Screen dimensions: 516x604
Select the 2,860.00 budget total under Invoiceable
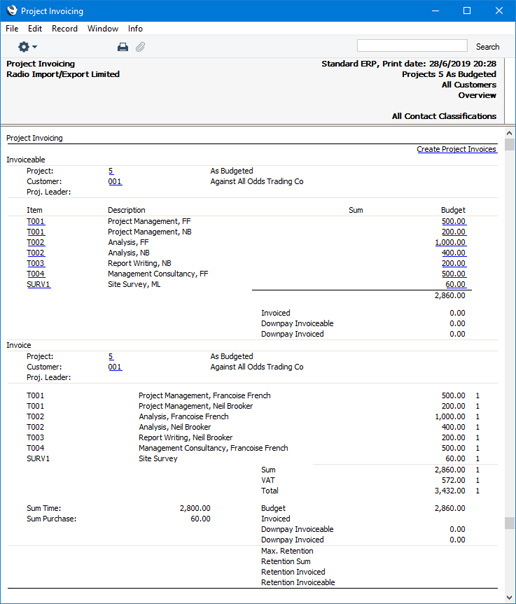tap(450, 295)
